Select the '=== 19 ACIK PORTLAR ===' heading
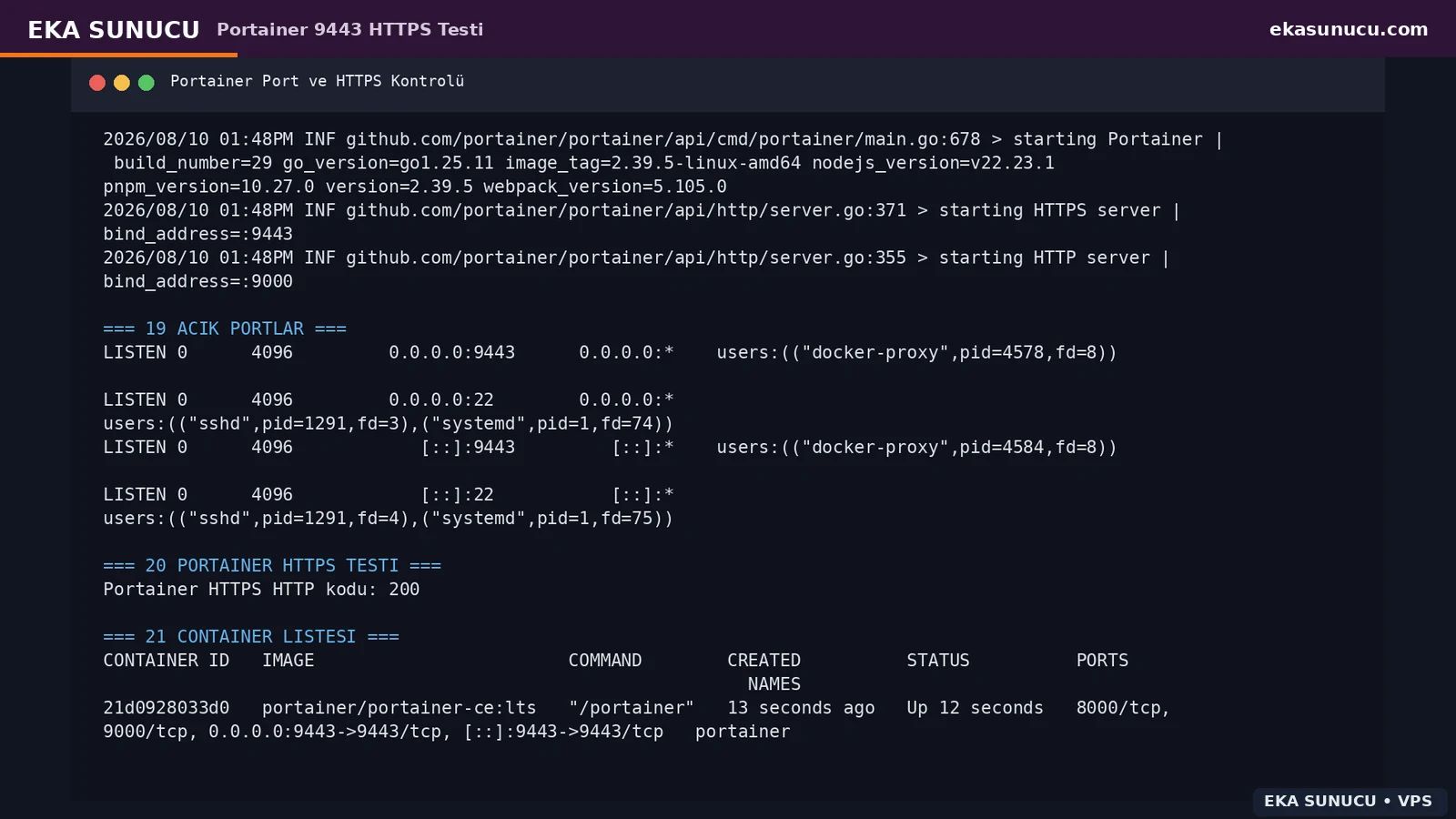This screenshot has height=819, width=1456. [x=225, y=329]
